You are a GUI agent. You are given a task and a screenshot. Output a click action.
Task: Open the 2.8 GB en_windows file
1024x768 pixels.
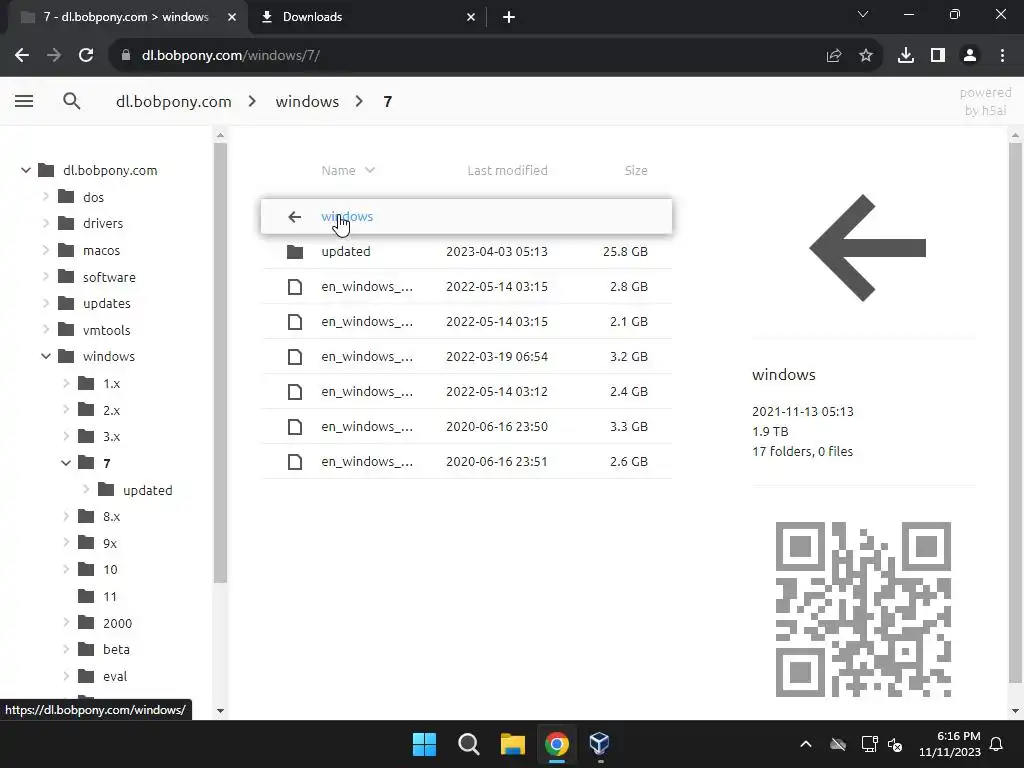pos(466,287)
